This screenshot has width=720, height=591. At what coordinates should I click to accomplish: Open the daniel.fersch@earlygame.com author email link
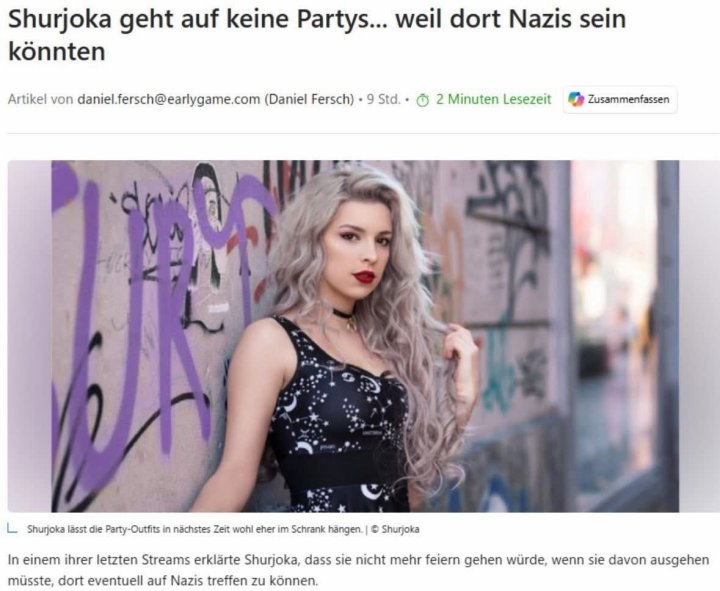click(x=169, y=99)
